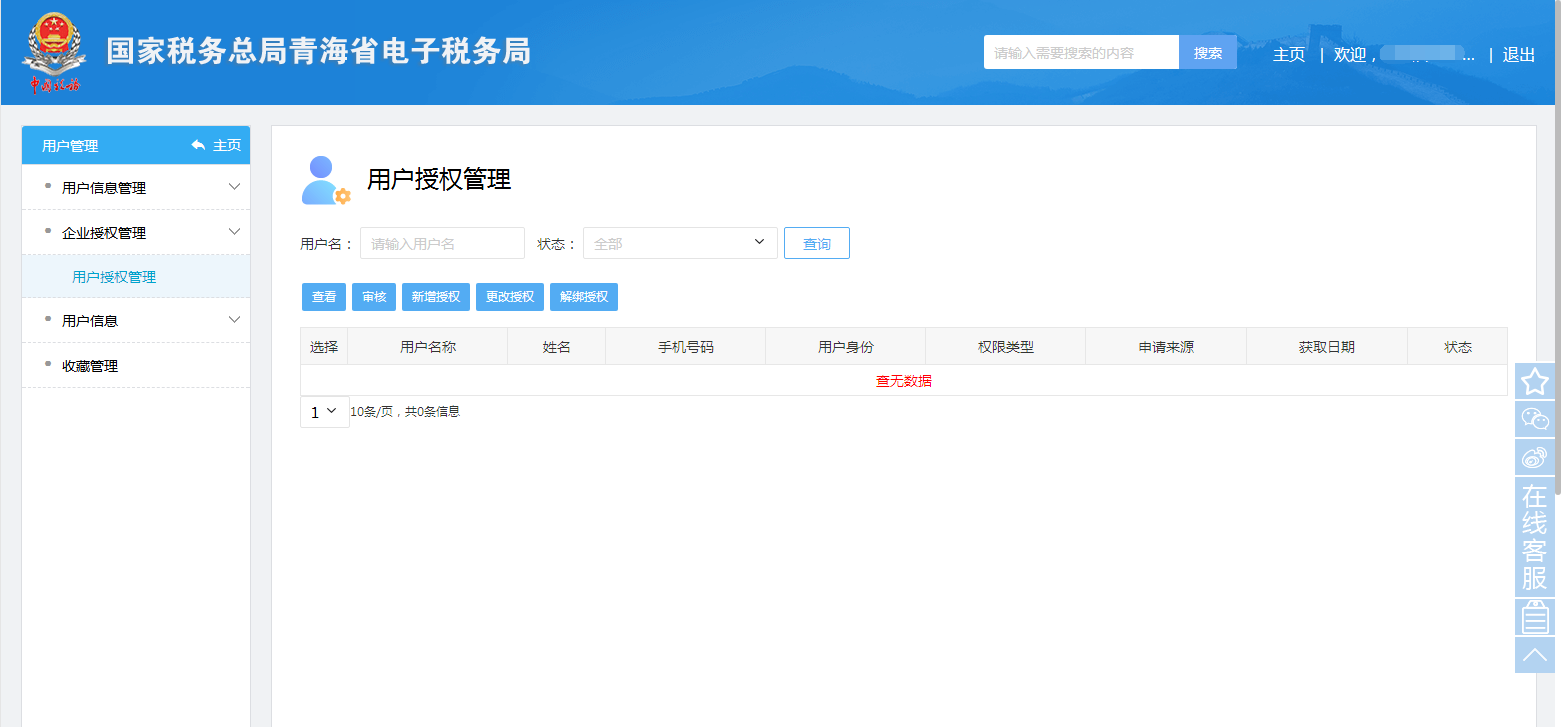Open the page number dropdown
The image size is (1561, 727).
325,412
